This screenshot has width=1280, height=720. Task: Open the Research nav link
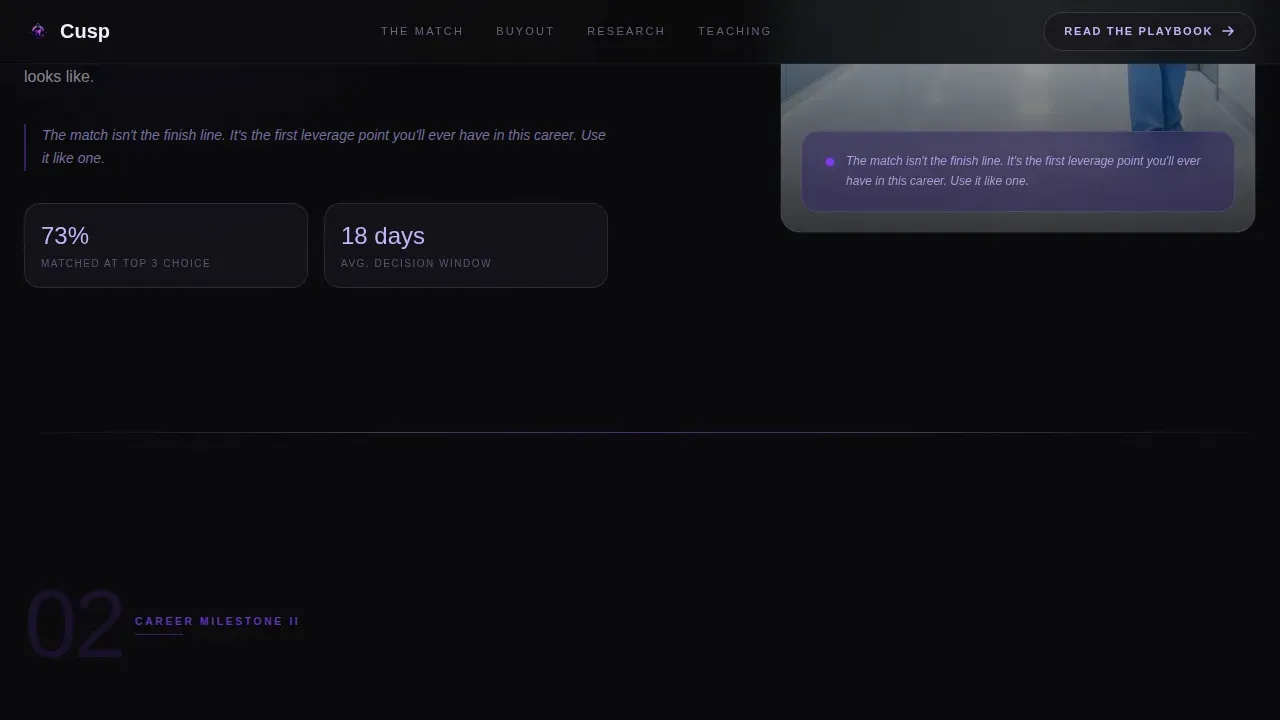pos(626,31)
